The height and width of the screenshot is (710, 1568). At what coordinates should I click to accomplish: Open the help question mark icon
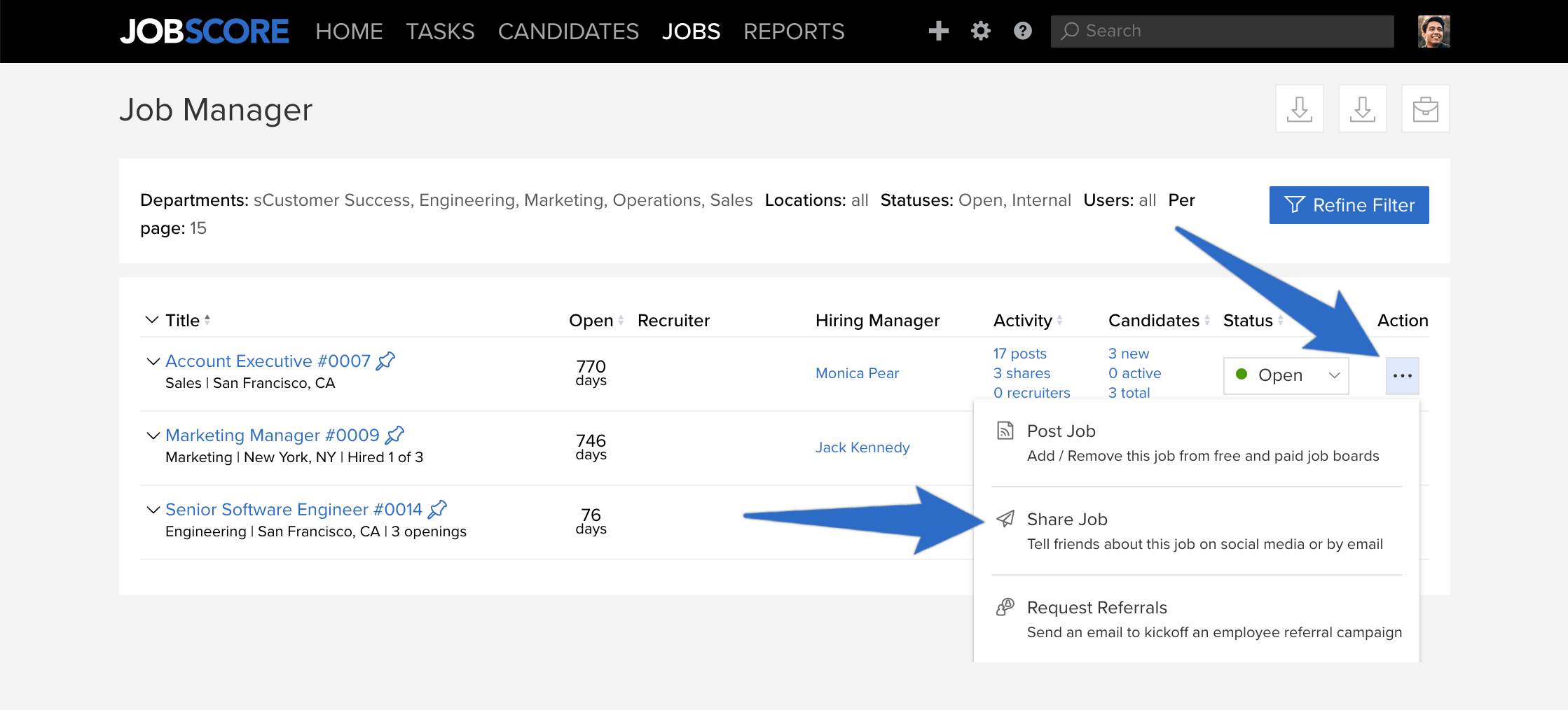point(1022,31)
